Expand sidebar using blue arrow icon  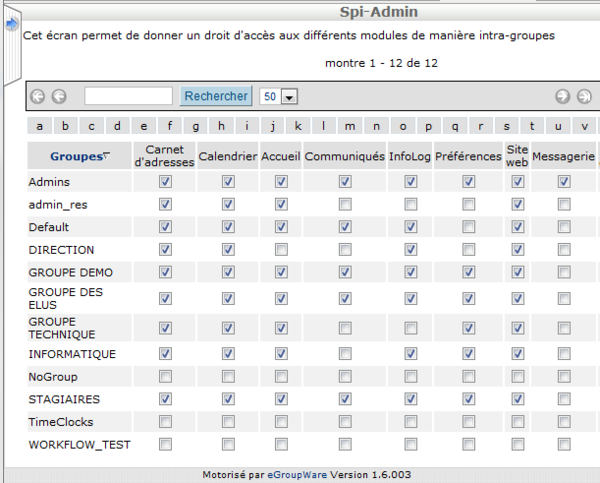click(12, 24)
